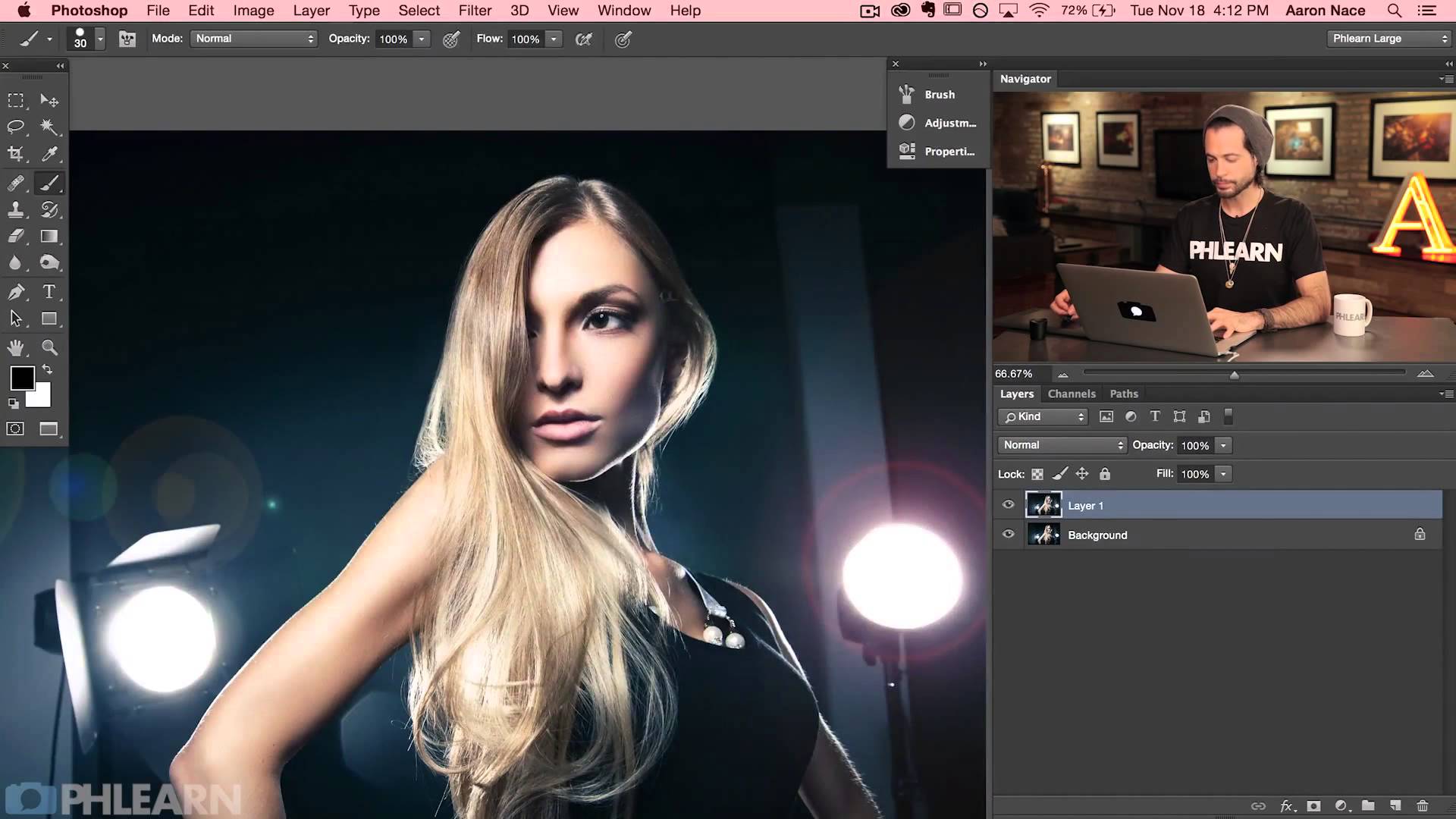Create a new layer icon
The width and height of the screenshot is (1456, 819).
(x=1395, y=806)
